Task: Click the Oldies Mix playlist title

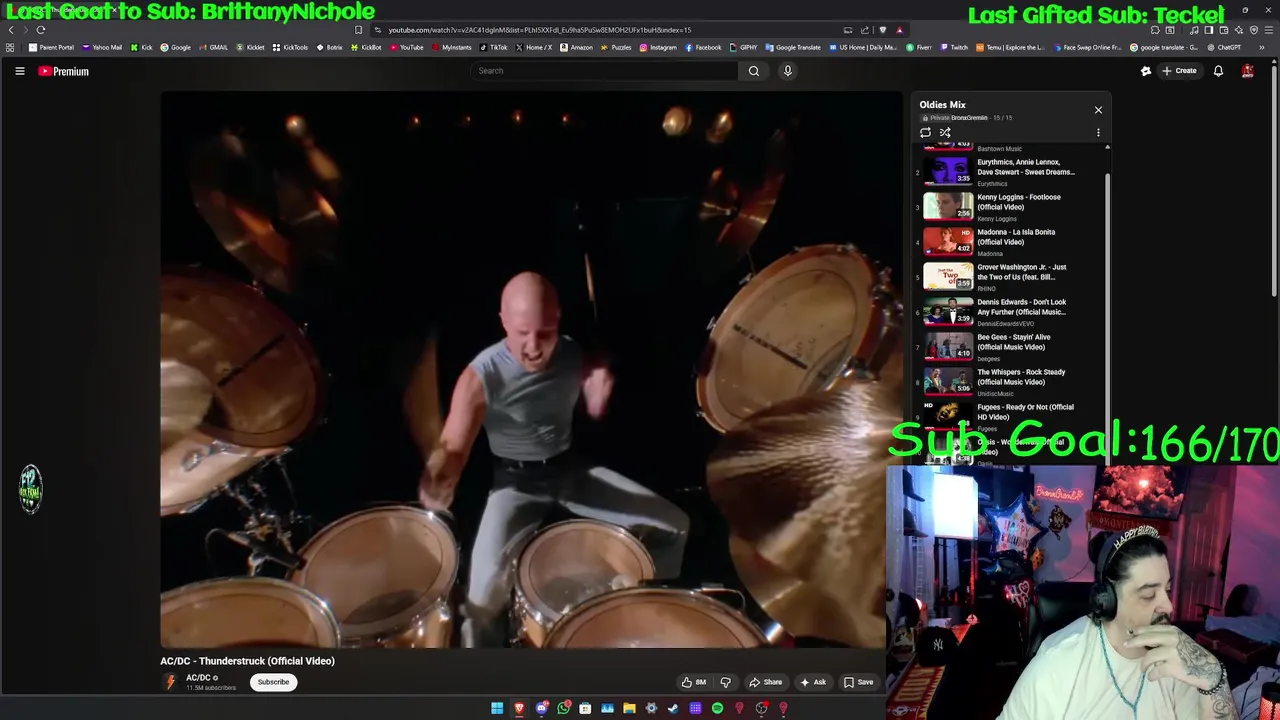Action: pos(943,104)
